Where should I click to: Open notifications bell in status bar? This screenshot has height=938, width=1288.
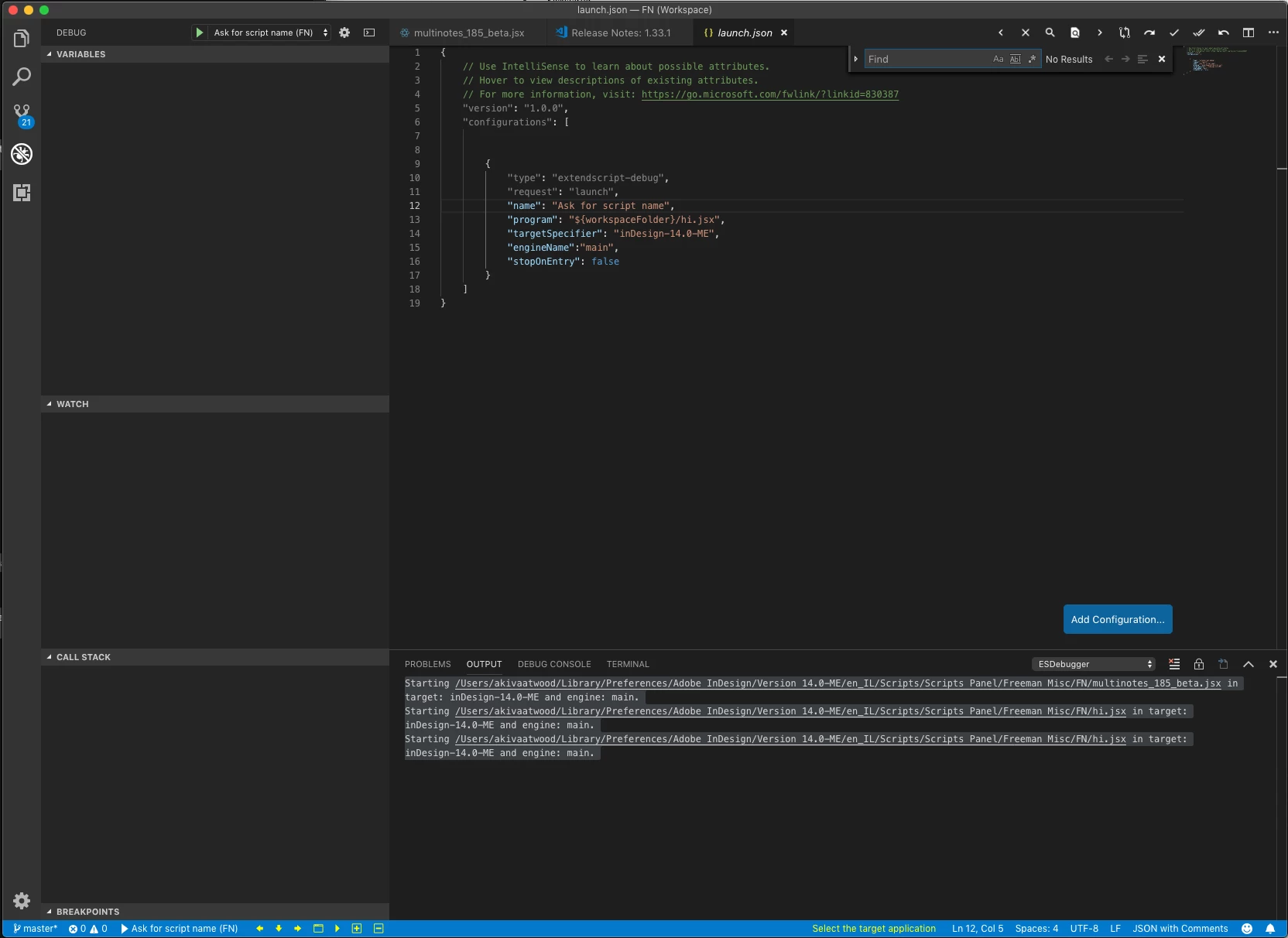1270,929
